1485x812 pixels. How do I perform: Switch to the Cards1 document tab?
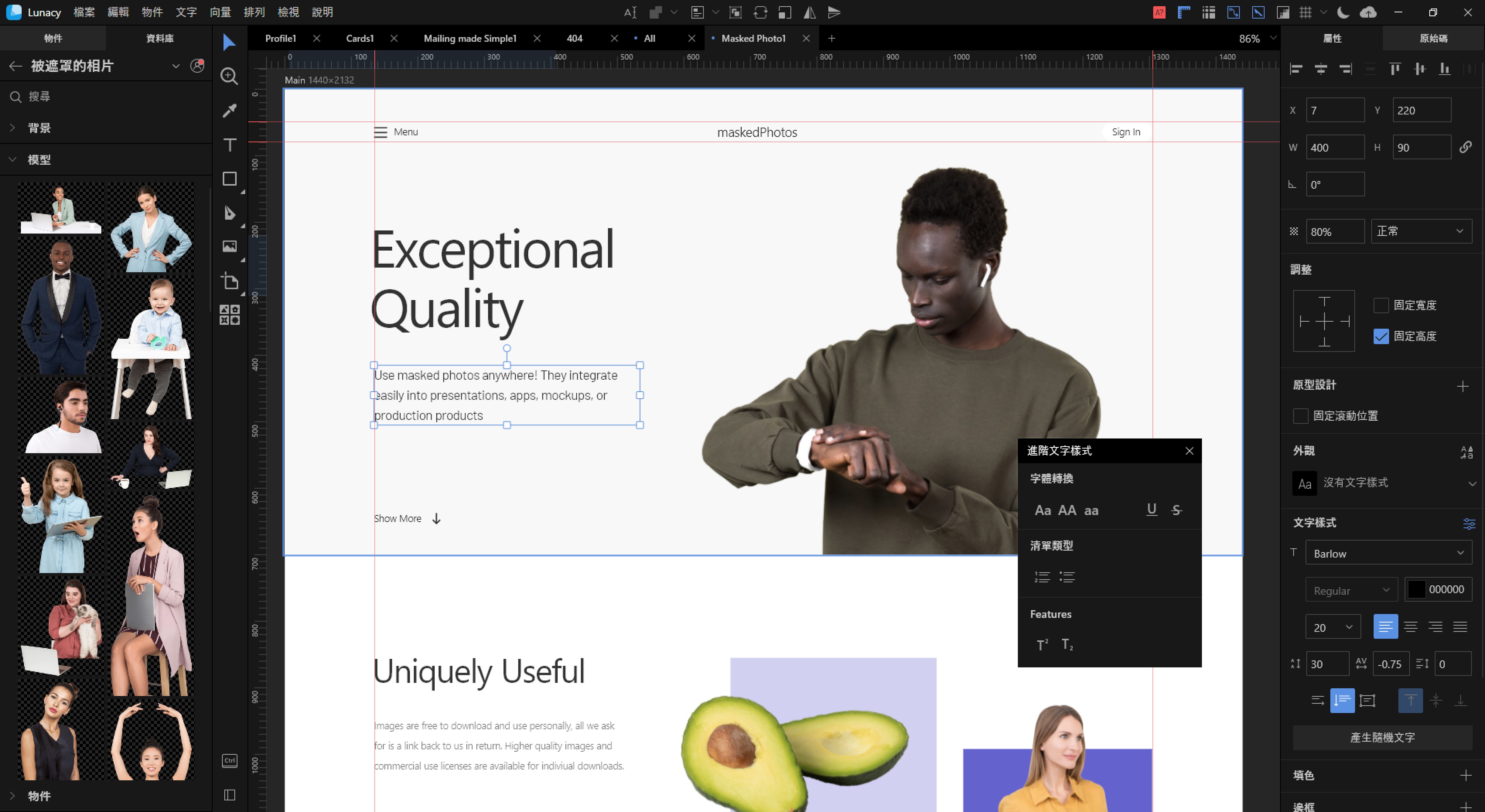(x=360, y=38)
